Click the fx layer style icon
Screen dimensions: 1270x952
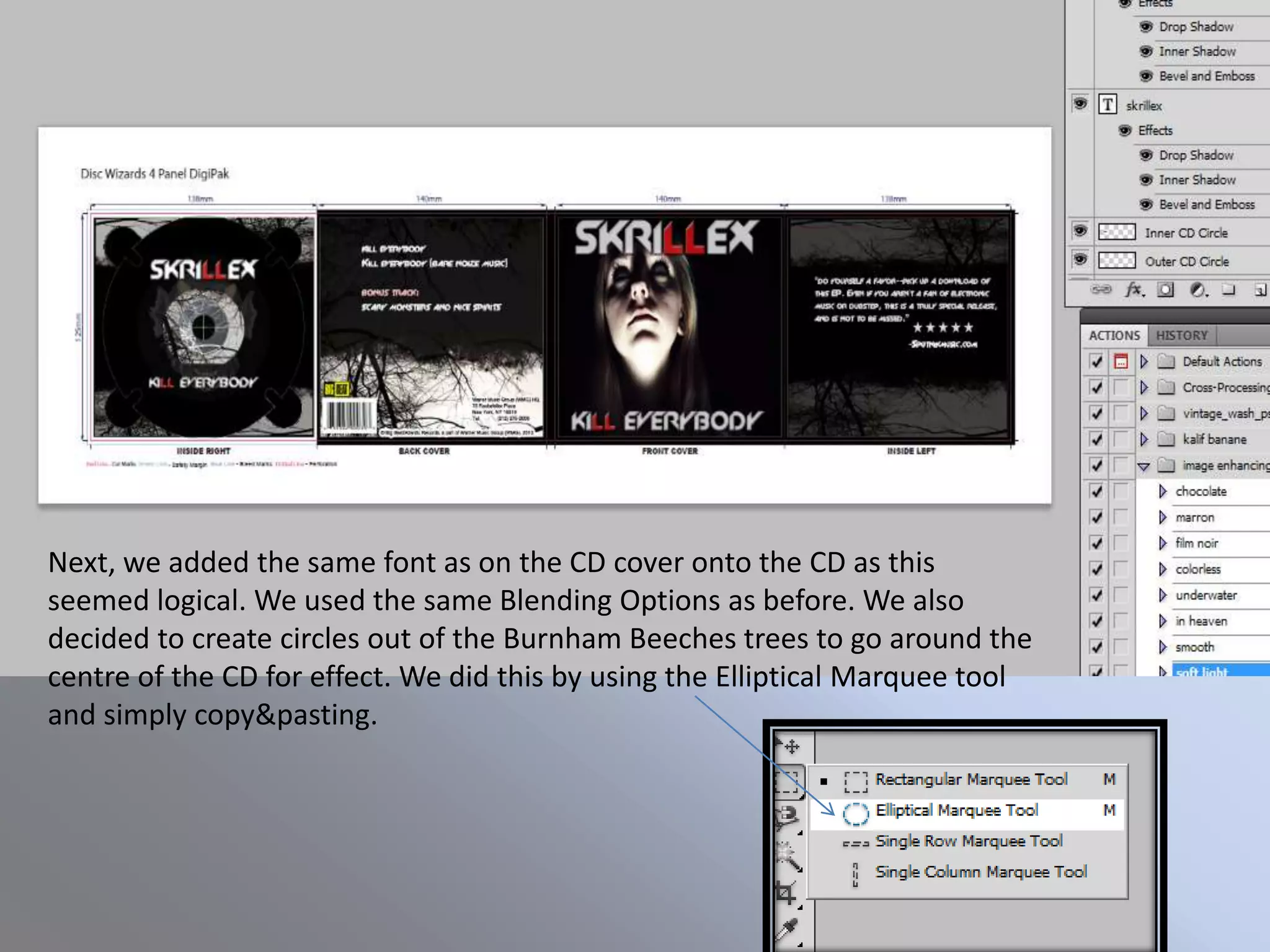[x=1134, y=290]
